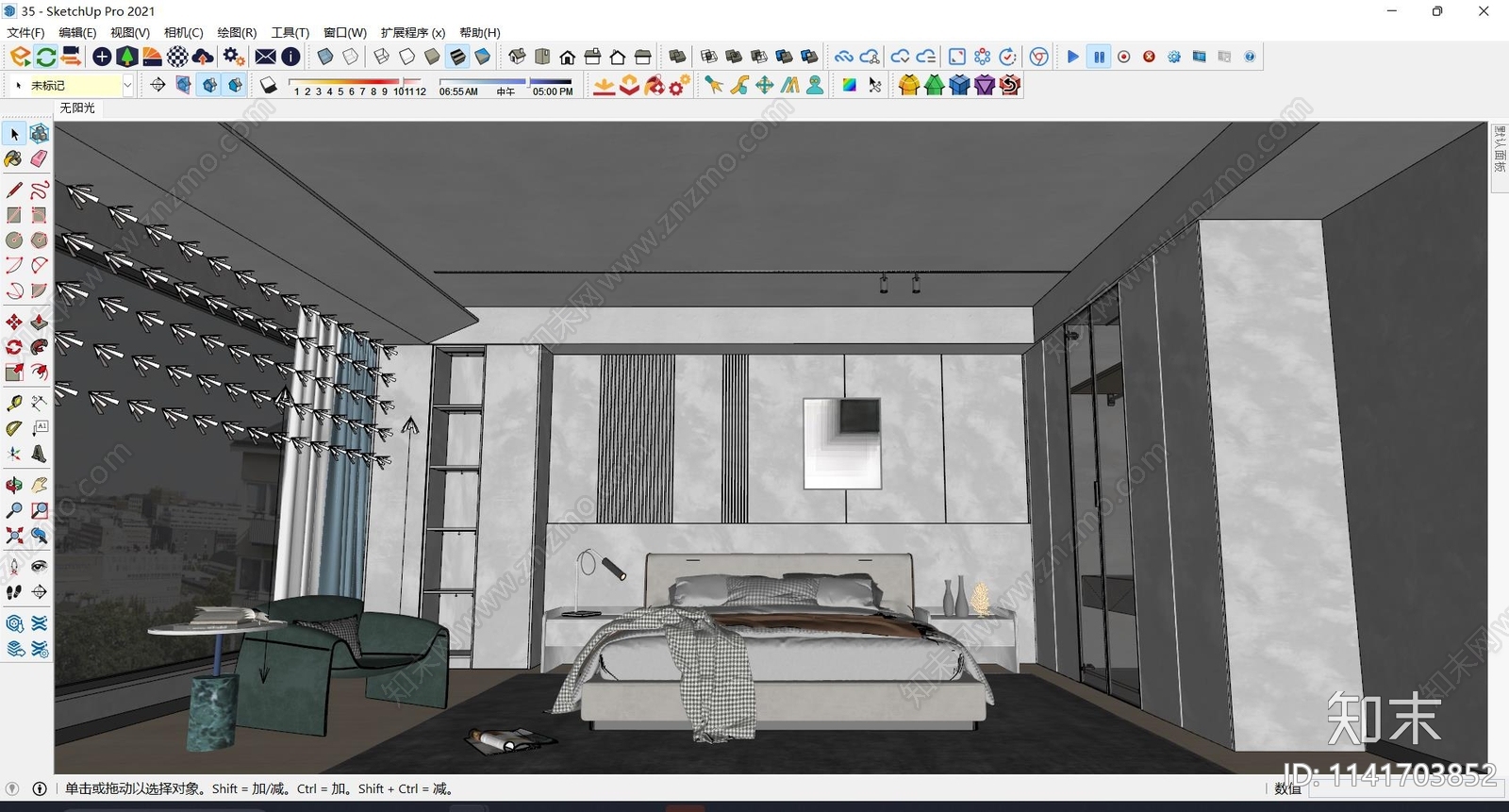Open Enscape settings gears icon

coord(234,57)
